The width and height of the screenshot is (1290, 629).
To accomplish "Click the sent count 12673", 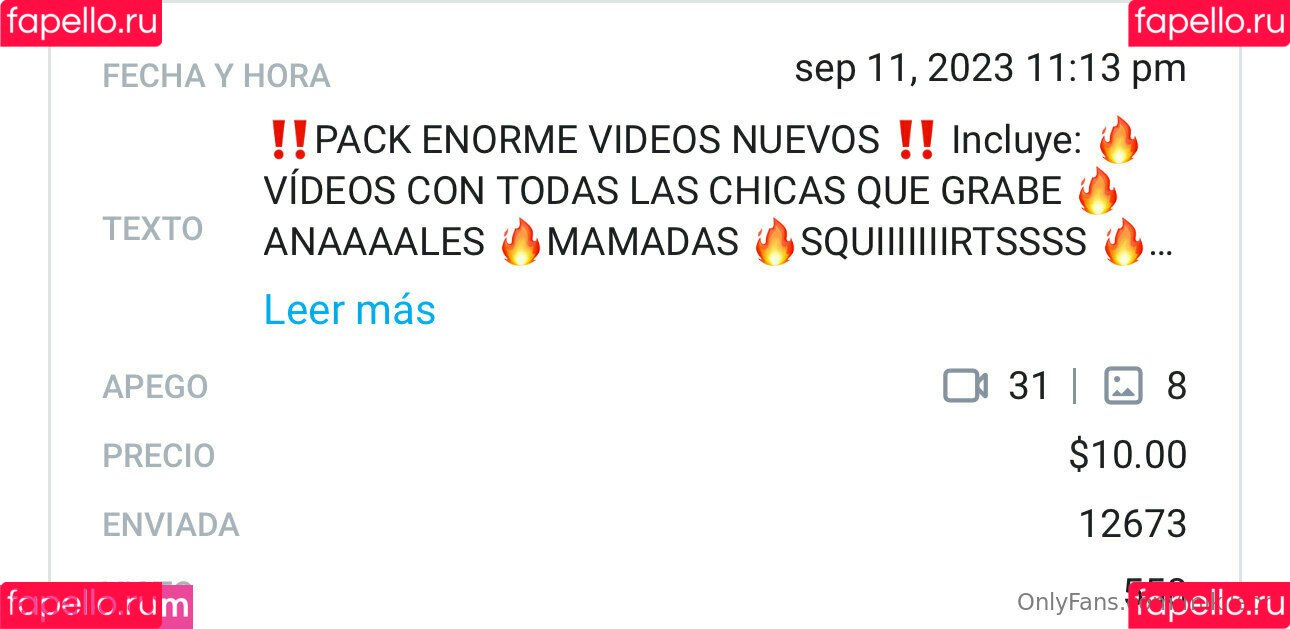I will (1132, 524).
